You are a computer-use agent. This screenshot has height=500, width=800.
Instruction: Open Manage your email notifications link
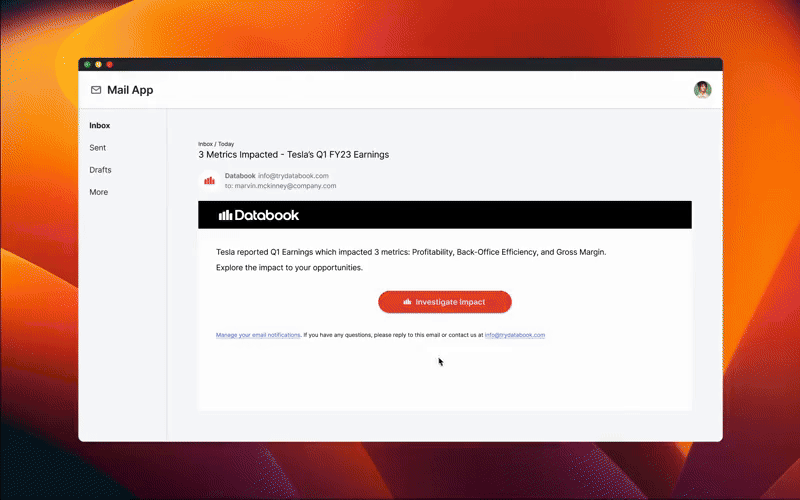258,335
